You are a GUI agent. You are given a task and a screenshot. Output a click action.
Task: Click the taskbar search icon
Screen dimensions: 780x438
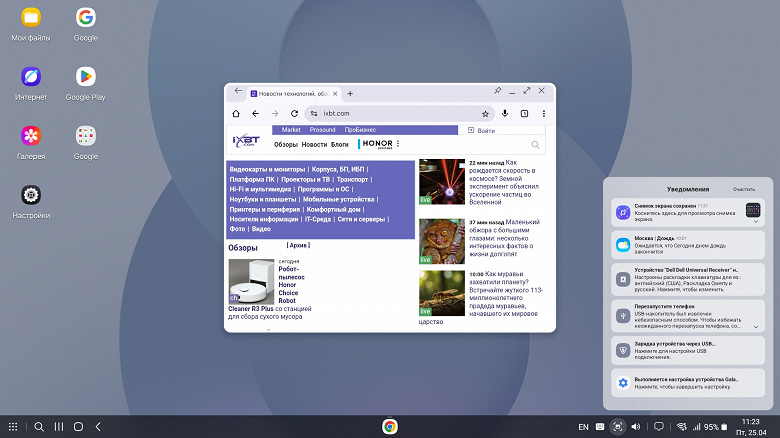pos(39,427)
